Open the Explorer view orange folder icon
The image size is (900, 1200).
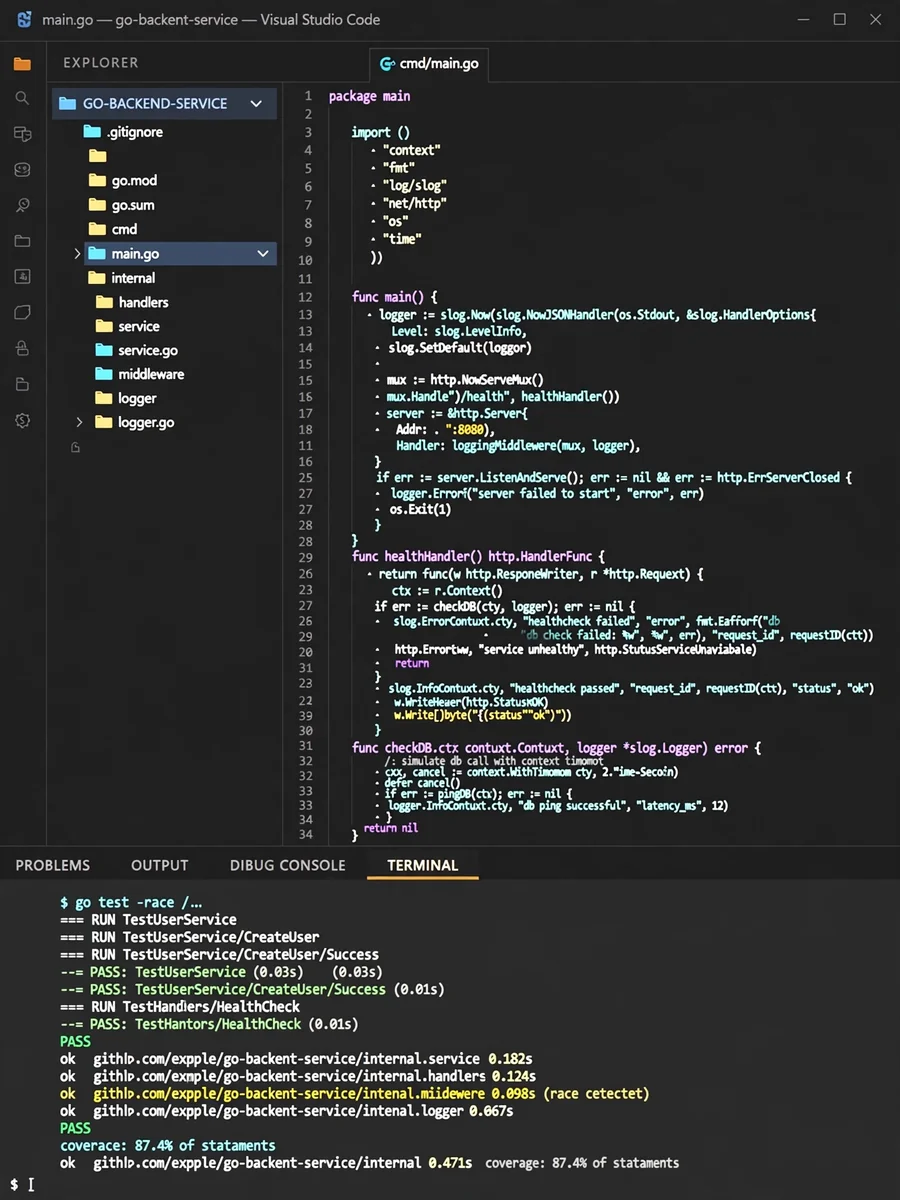click(22, 64)
